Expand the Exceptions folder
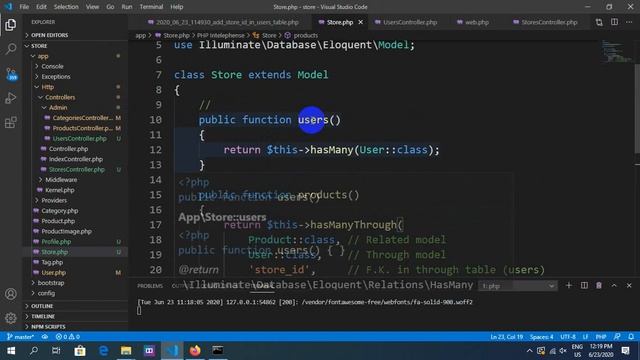Image resolution: width=640 pixels, height=360 pixels. (56, 76)
